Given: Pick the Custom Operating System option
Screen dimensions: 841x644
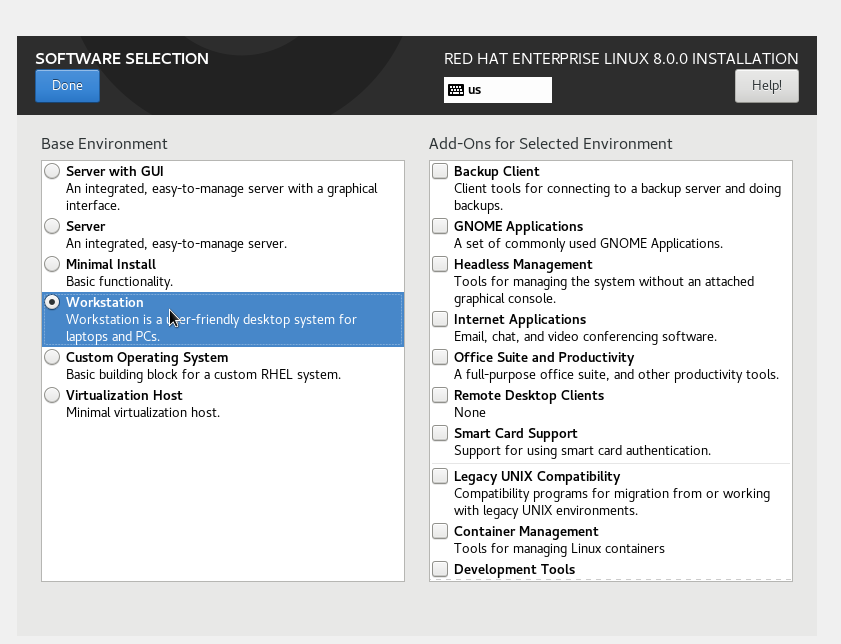Looking at the screenshot, I should click(52, 358).
